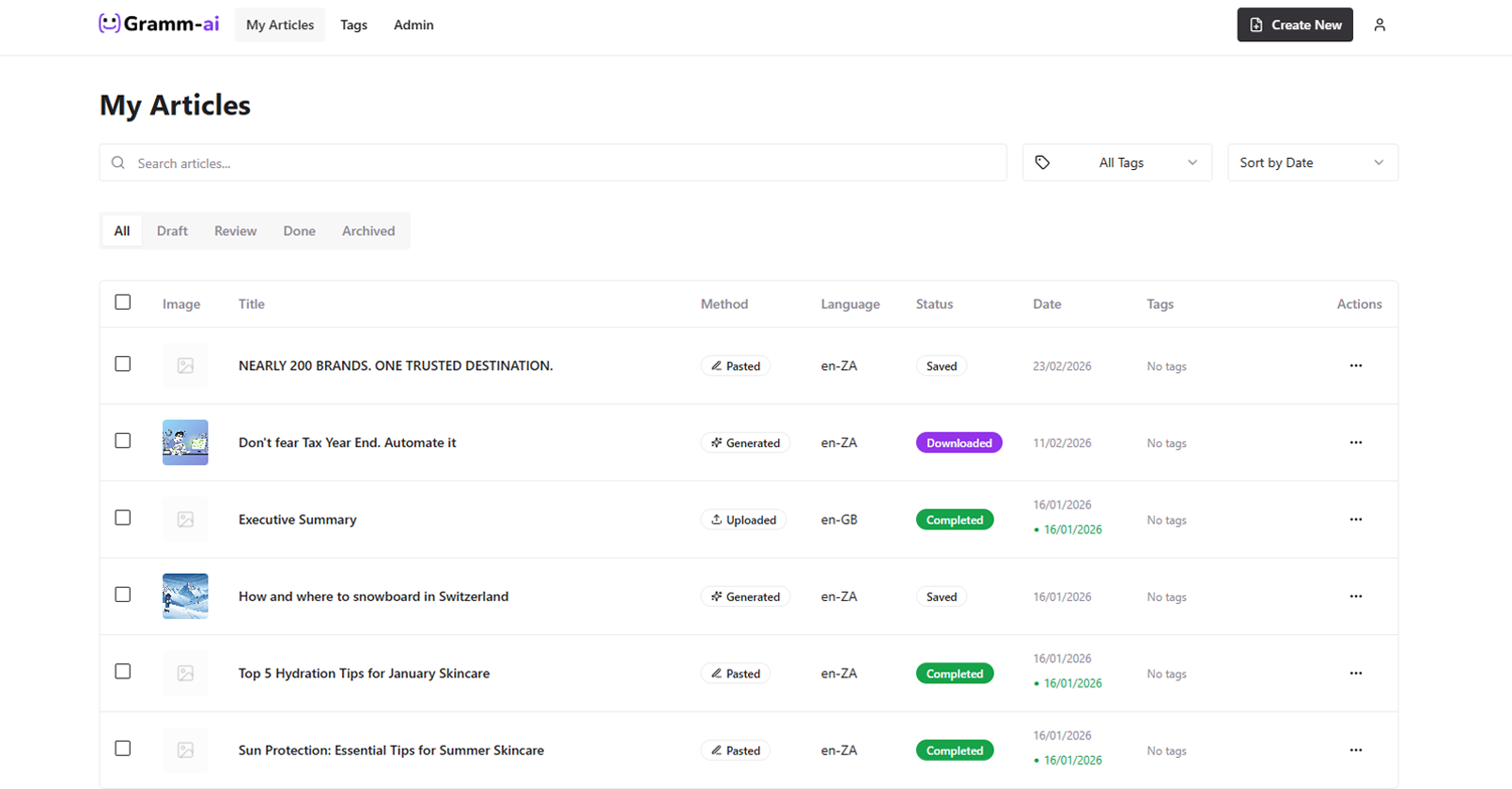1512x789 pixels.
Task: Check the Don't fear Tax Year End checkbox
Action: (x=123, y=441)
